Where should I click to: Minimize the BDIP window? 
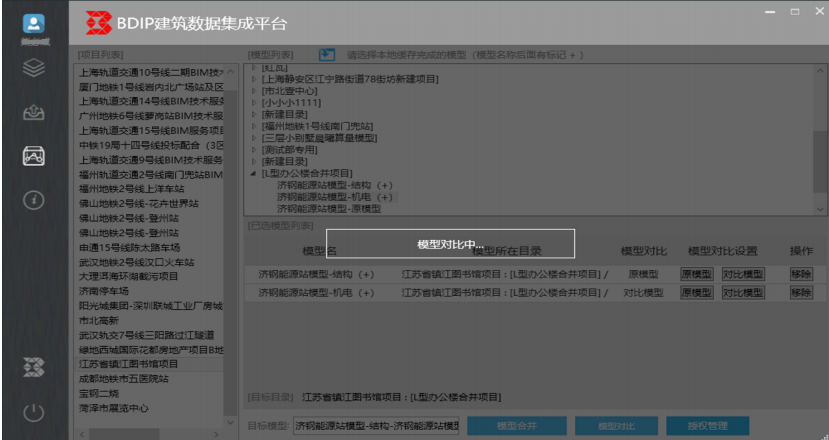click(x=770, y=12)
